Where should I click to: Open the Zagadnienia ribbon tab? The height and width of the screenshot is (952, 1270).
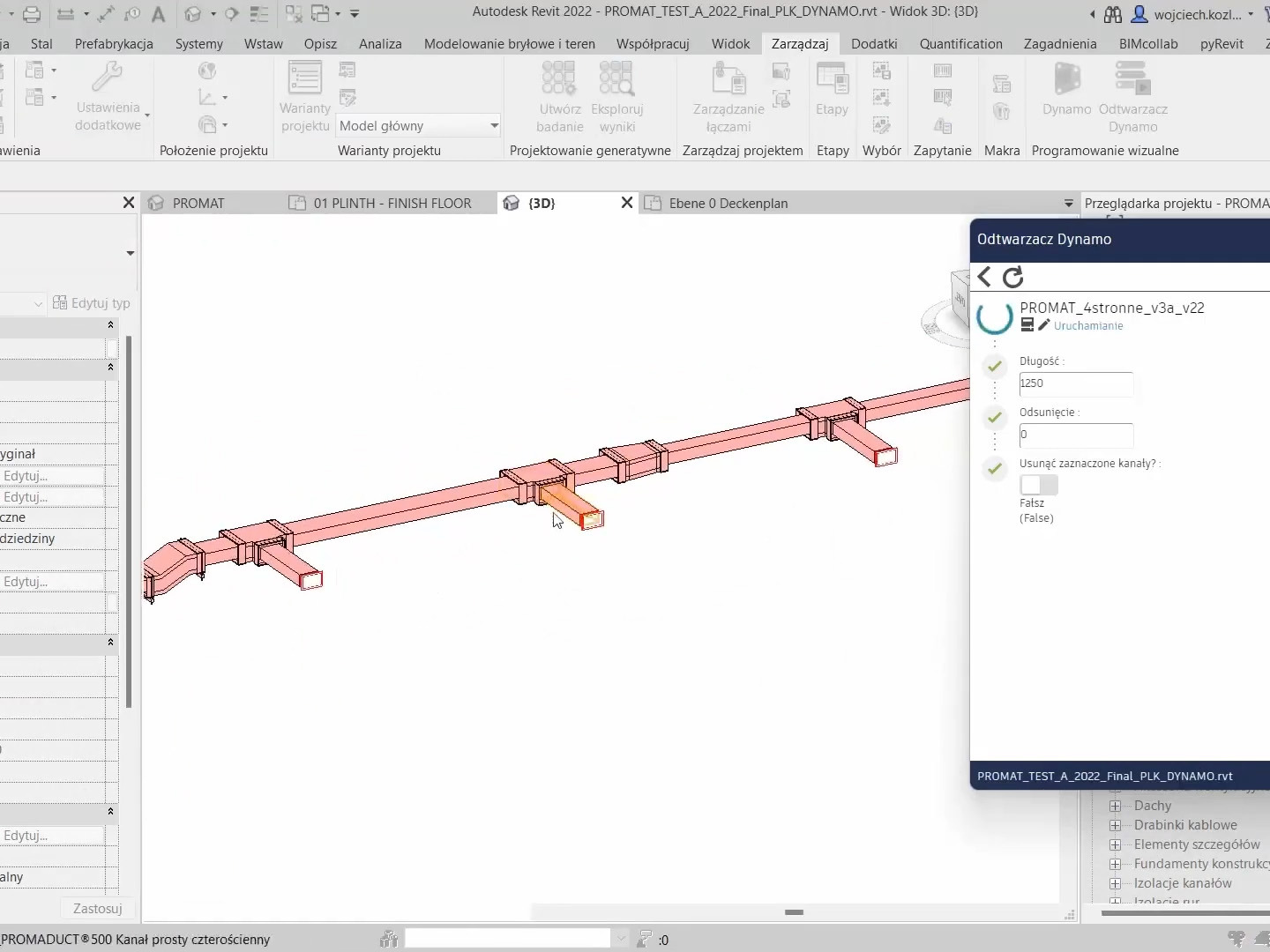click(1060, 43)
